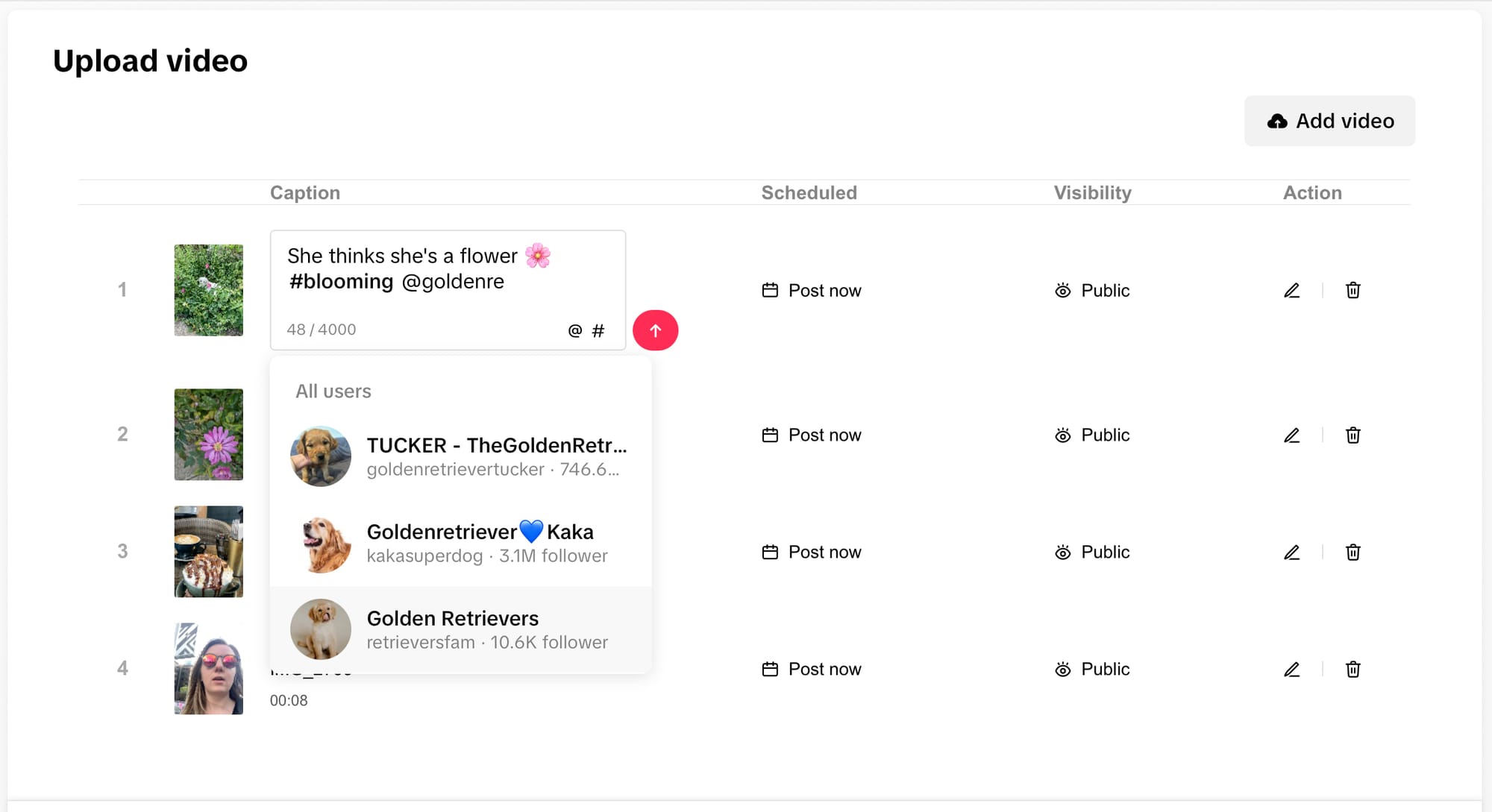Add hashtag using the # icon
Image resolution: width=1492 pixels, height=812 pixels.
[x=598, y=330]
